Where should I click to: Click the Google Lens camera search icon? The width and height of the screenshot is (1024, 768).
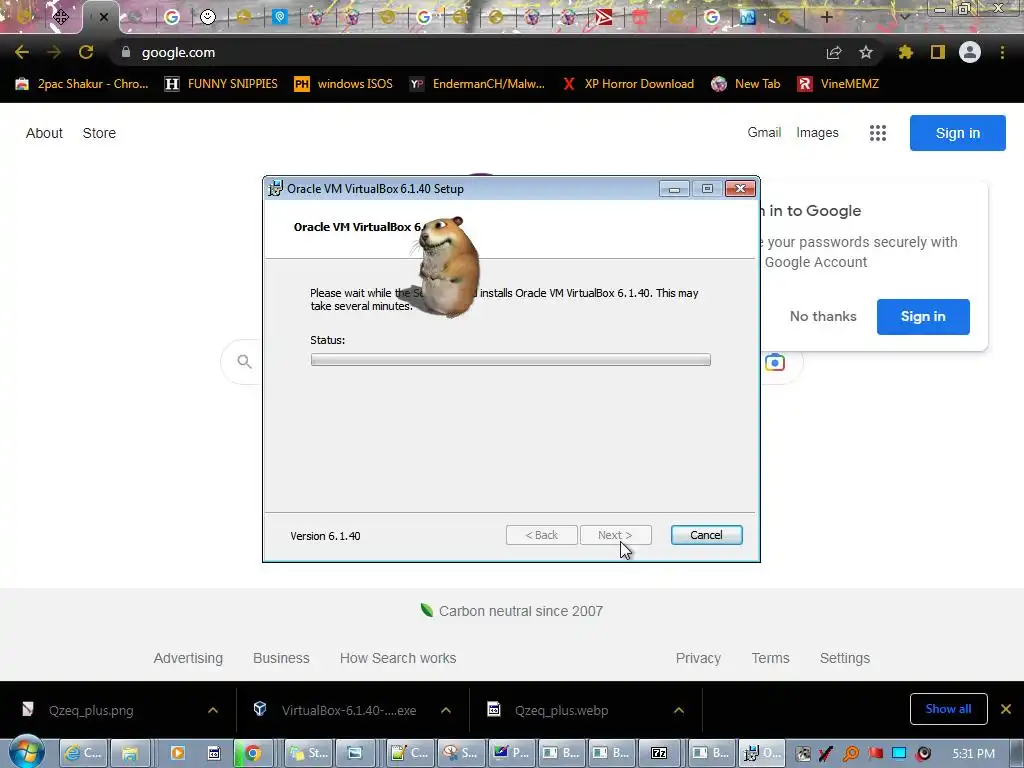(775, 362)
